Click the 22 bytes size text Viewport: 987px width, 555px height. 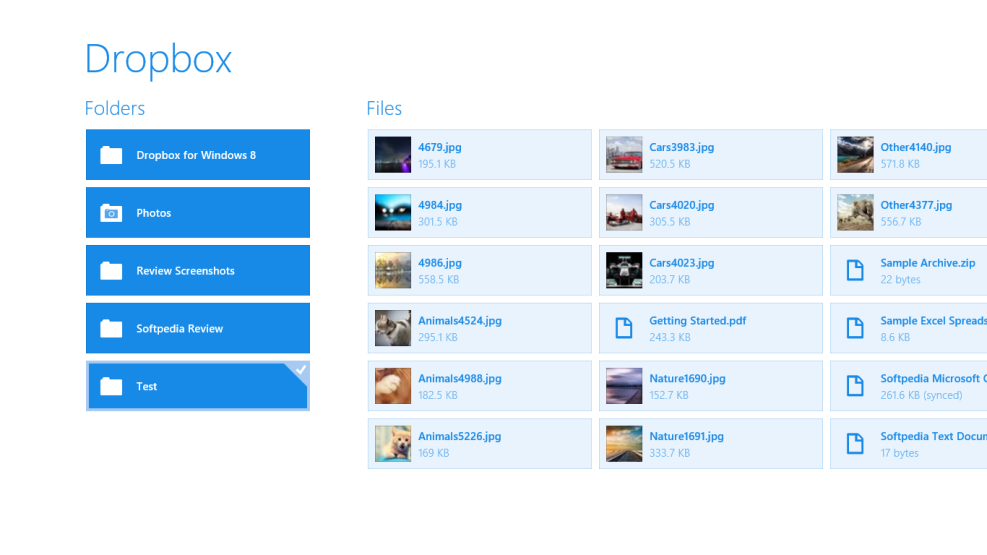click(900, 279)
